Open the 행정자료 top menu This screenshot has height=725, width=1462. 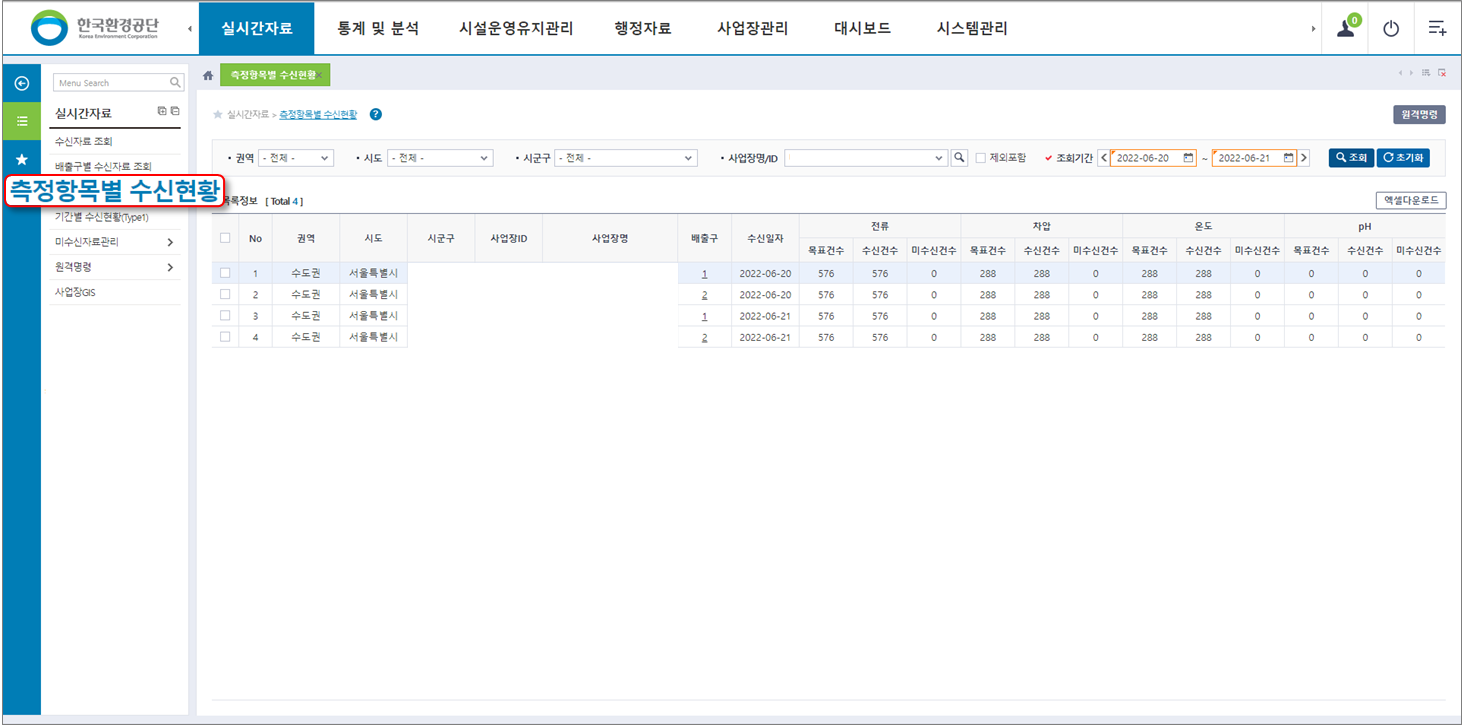pos(643,29)
